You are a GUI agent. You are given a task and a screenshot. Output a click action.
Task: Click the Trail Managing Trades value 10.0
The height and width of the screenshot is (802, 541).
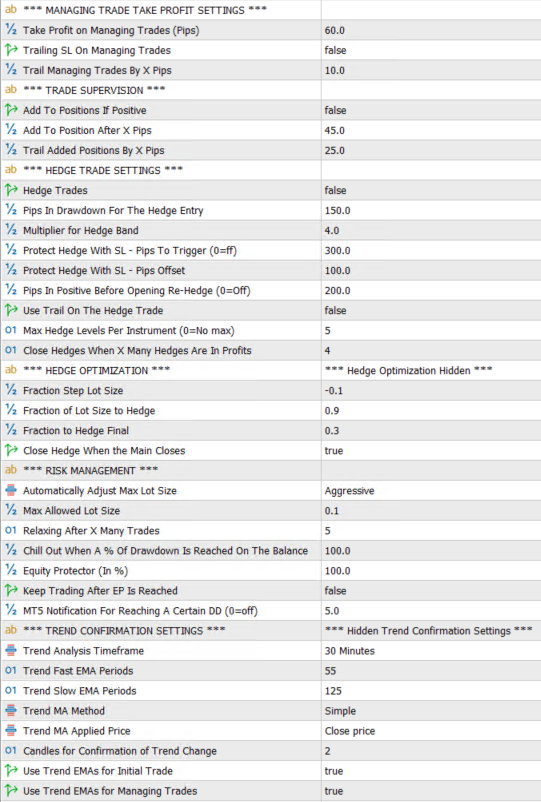pyautogui.click(x=334, y=70)
